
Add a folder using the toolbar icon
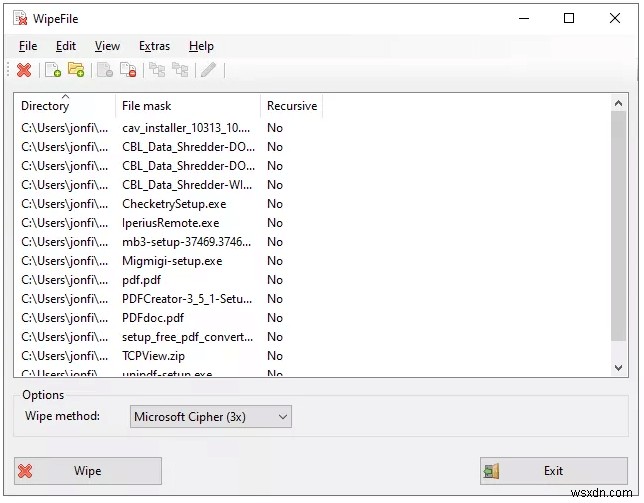tap(76, 70)
